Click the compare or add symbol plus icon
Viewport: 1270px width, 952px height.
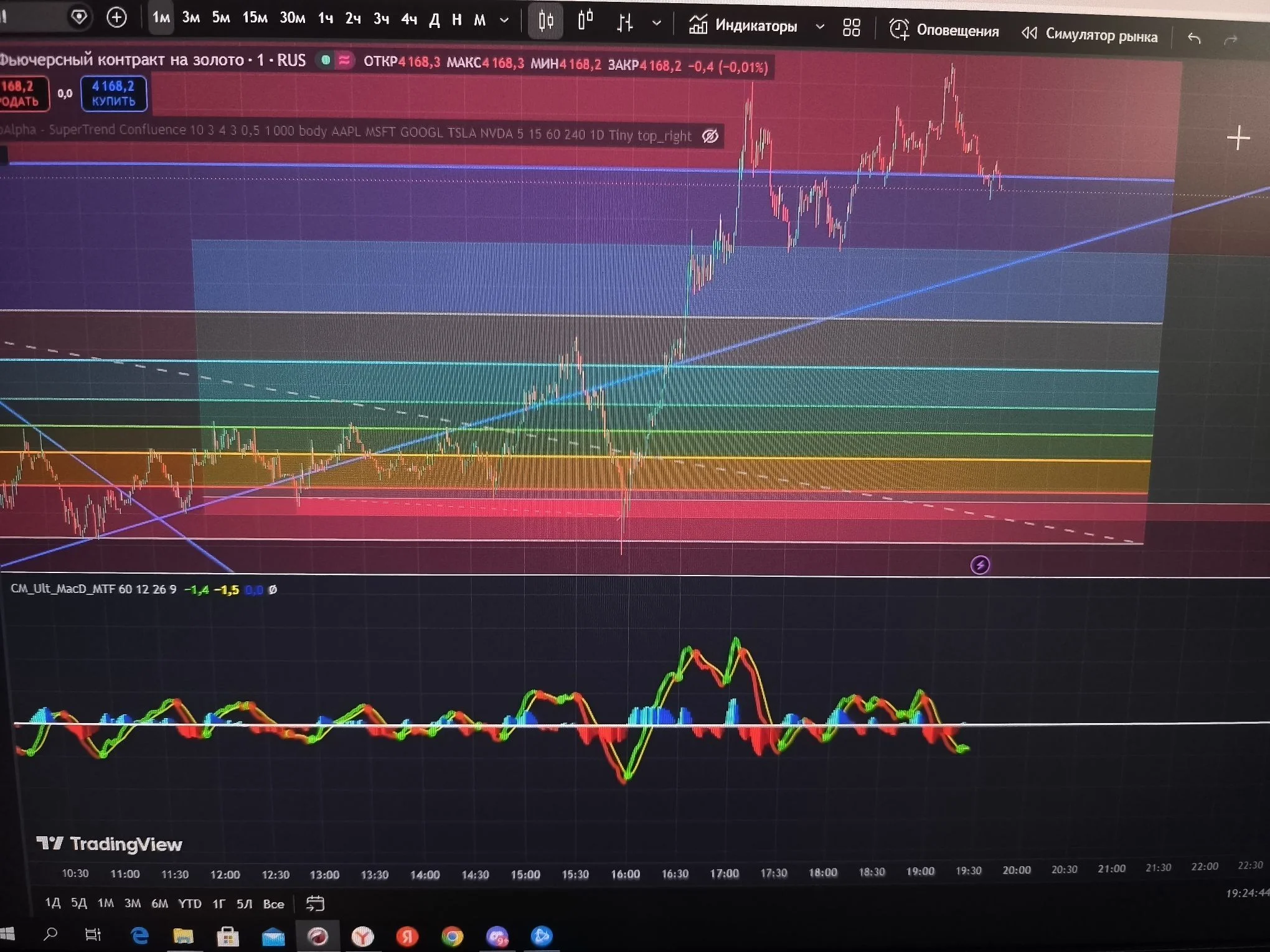(116, 17)
